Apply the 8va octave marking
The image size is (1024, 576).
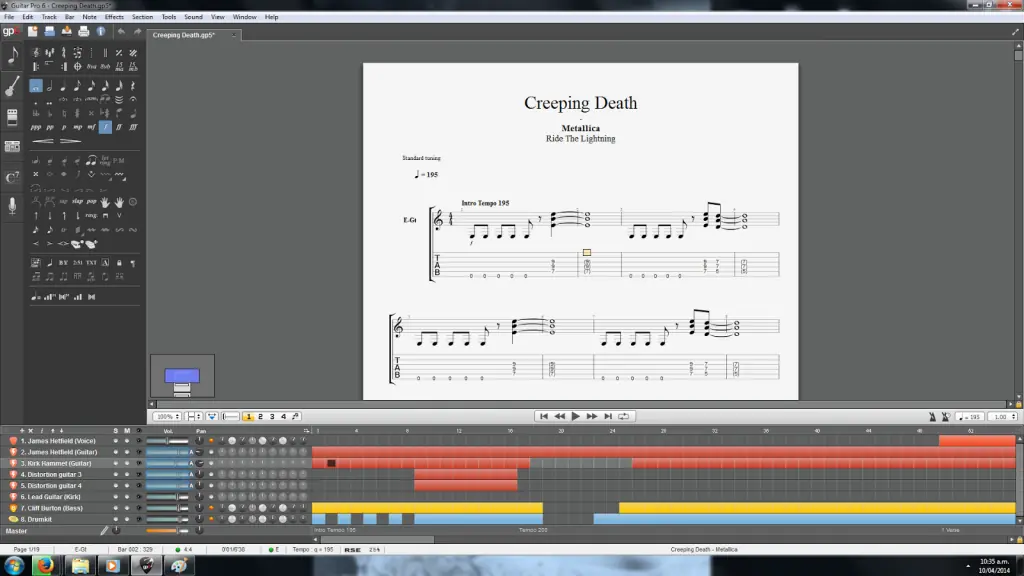point(91,67)
